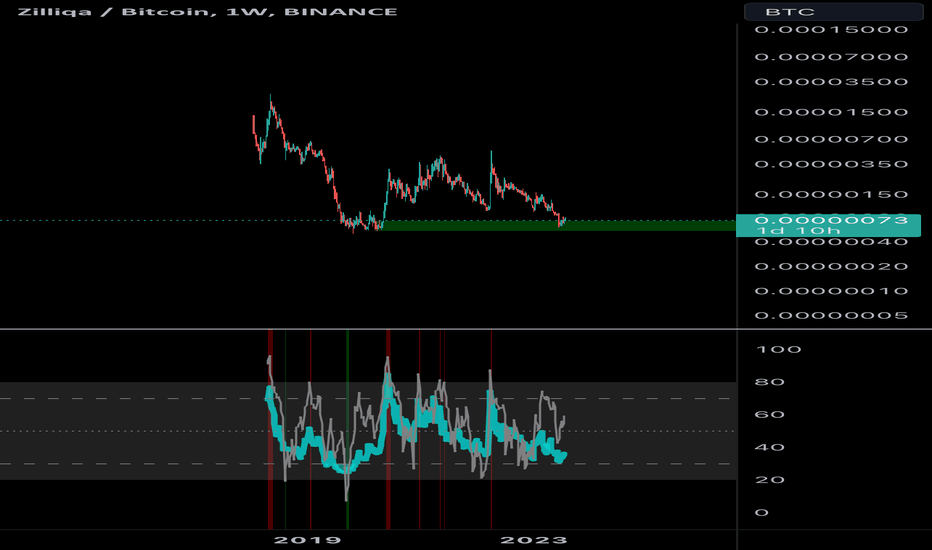Click the 2019 label on time axis
This screenshot has width=932, height=550.
(307, 540)
